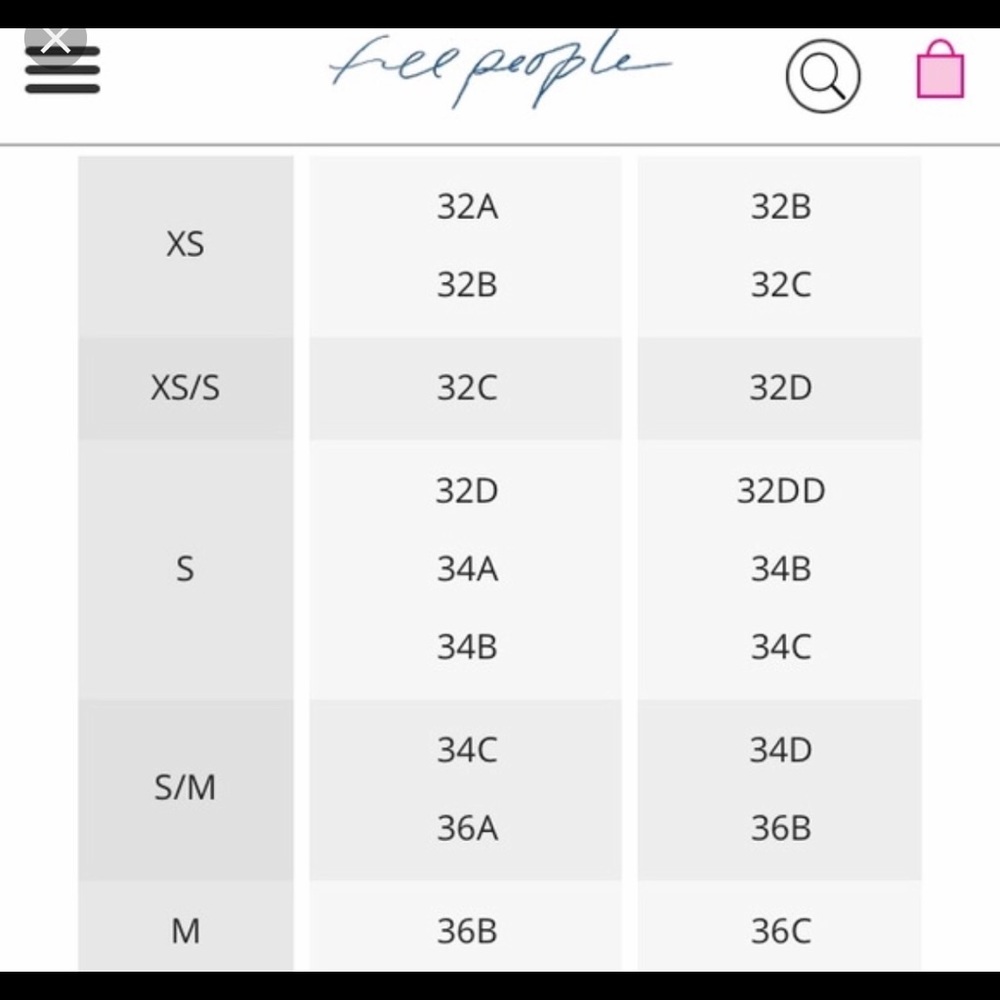This screenshot has height=1000, width=1000.
Task: Click the S/M size row label
Action: pos(185,787)
